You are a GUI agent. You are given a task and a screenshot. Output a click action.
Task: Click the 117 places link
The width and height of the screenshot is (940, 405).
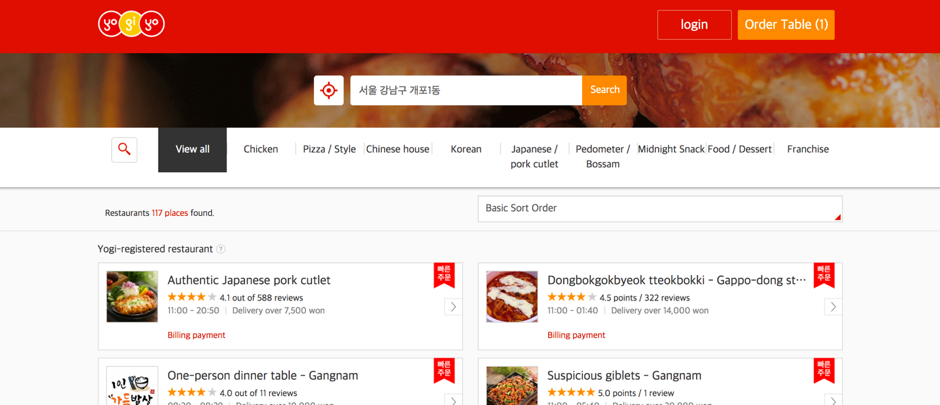click(x=170, y=213)
